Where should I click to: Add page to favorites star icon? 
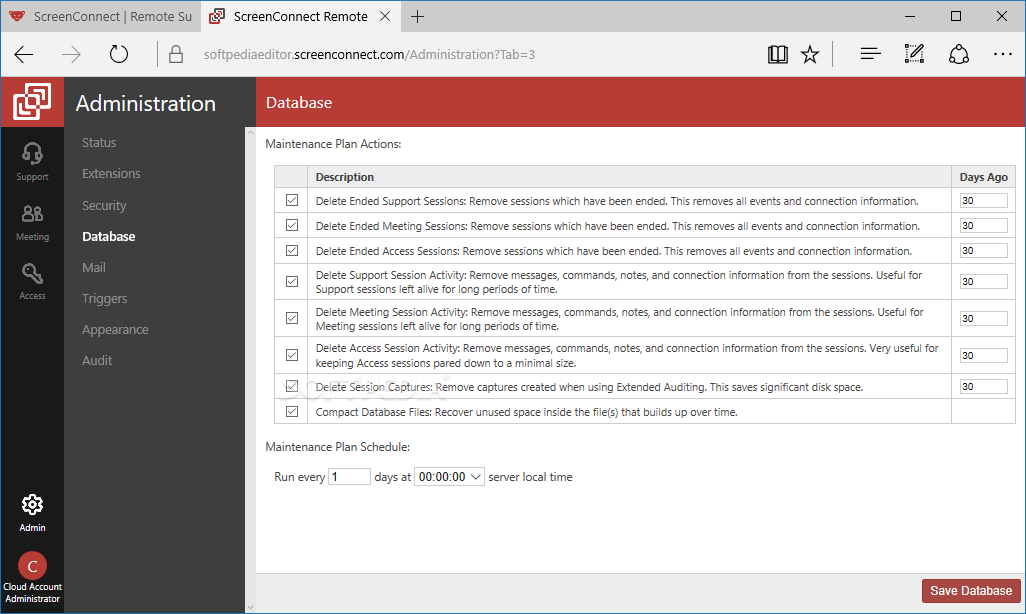[x=810, y=54]
